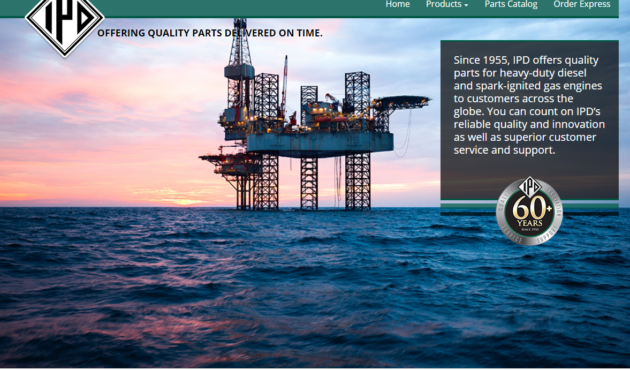Go to the Home page
The height and width of the screenshot is (370, 630).
[397, 4]
